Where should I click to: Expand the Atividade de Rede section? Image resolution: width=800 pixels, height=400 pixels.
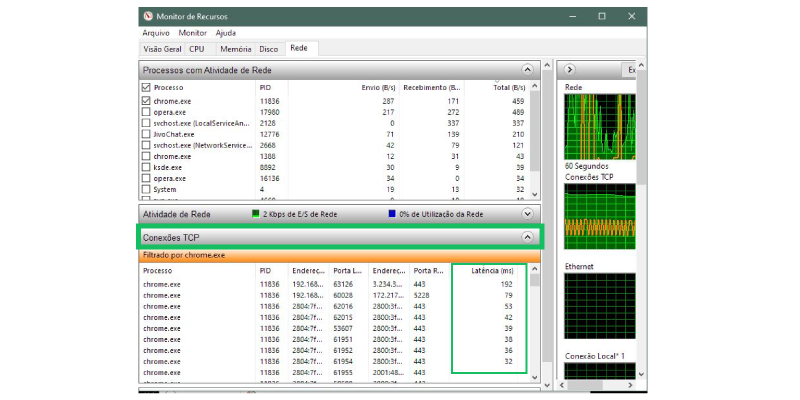(x=527, y=213)
